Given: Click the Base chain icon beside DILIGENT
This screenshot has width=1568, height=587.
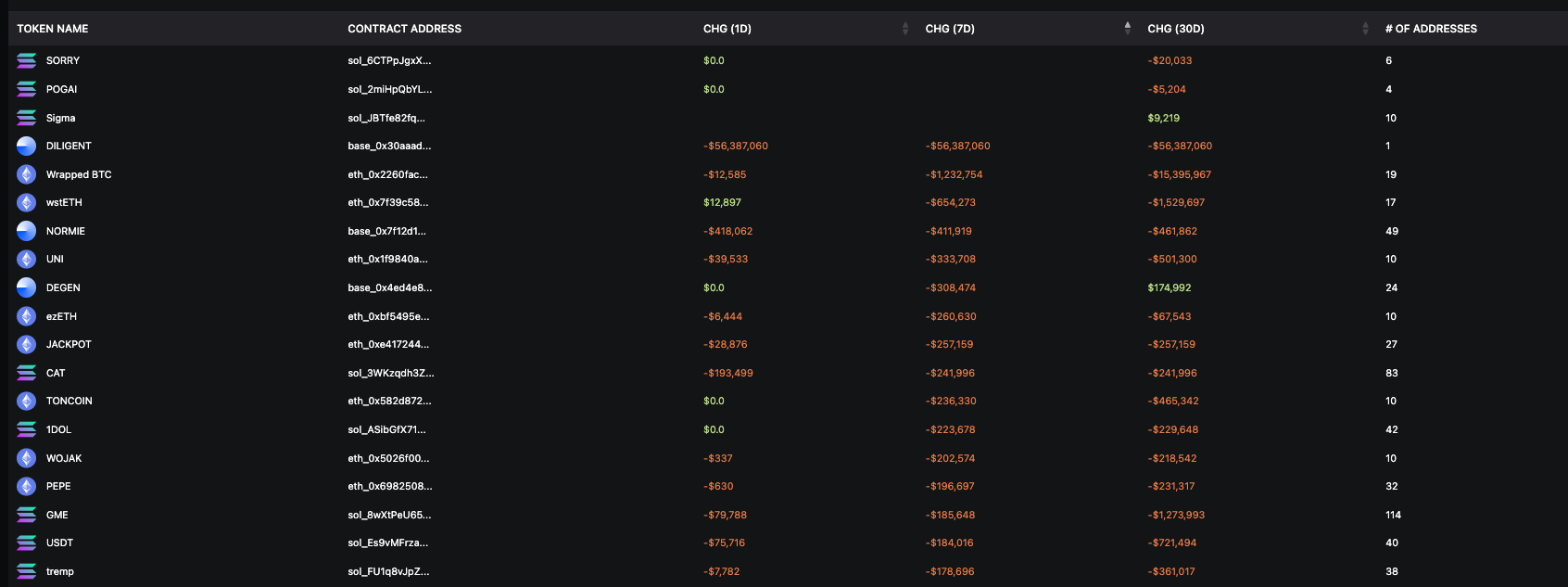Looking at the screenshot, I should coord(27,146).
